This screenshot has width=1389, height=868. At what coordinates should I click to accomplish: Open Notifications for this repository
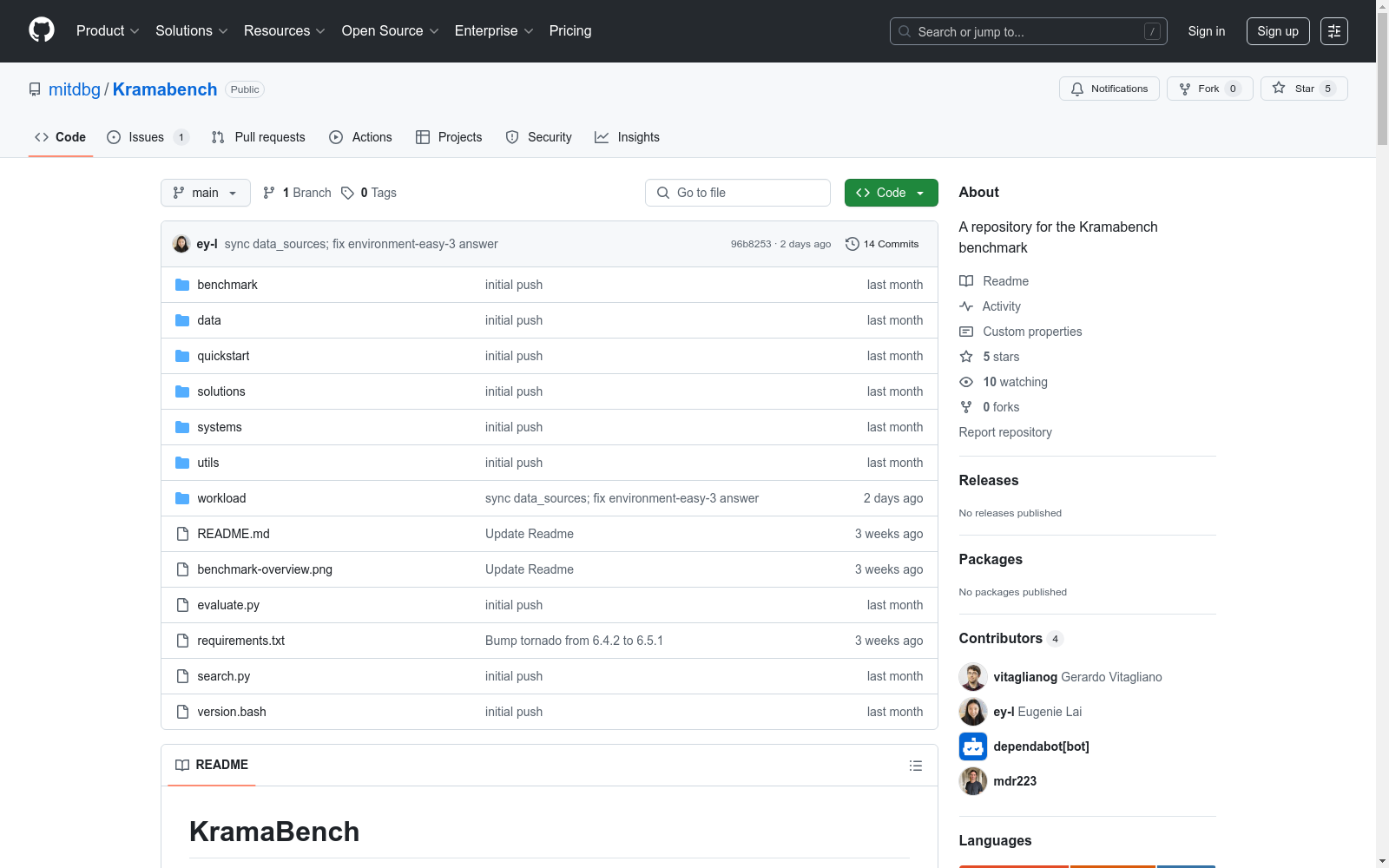tap(1109, 89)
